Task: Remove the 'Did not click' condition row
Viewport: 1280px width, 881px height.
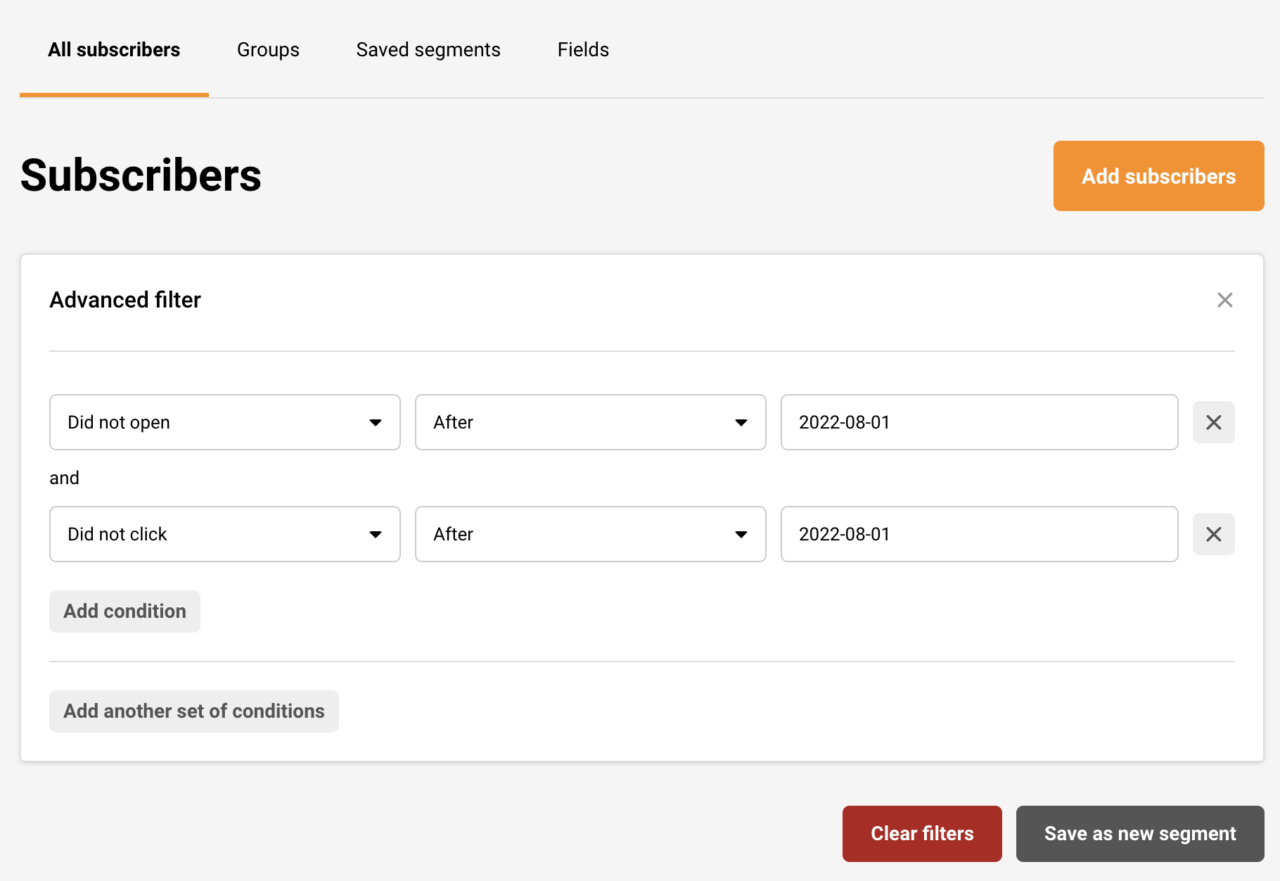Action: point(1213,534)
